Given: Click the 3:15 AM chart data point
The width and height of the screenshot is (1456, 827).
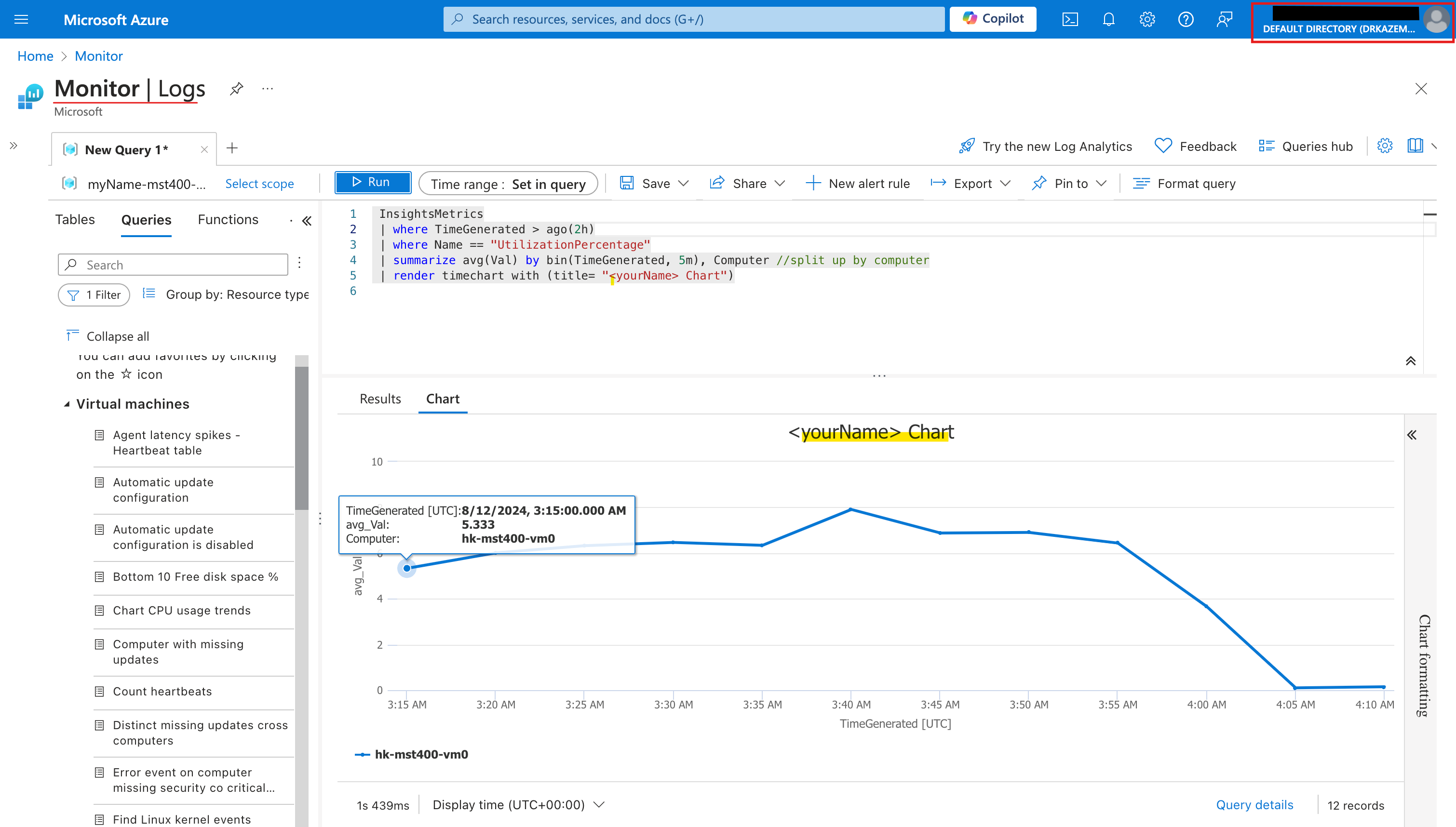Looking at the screenshot, I should 407,568.
